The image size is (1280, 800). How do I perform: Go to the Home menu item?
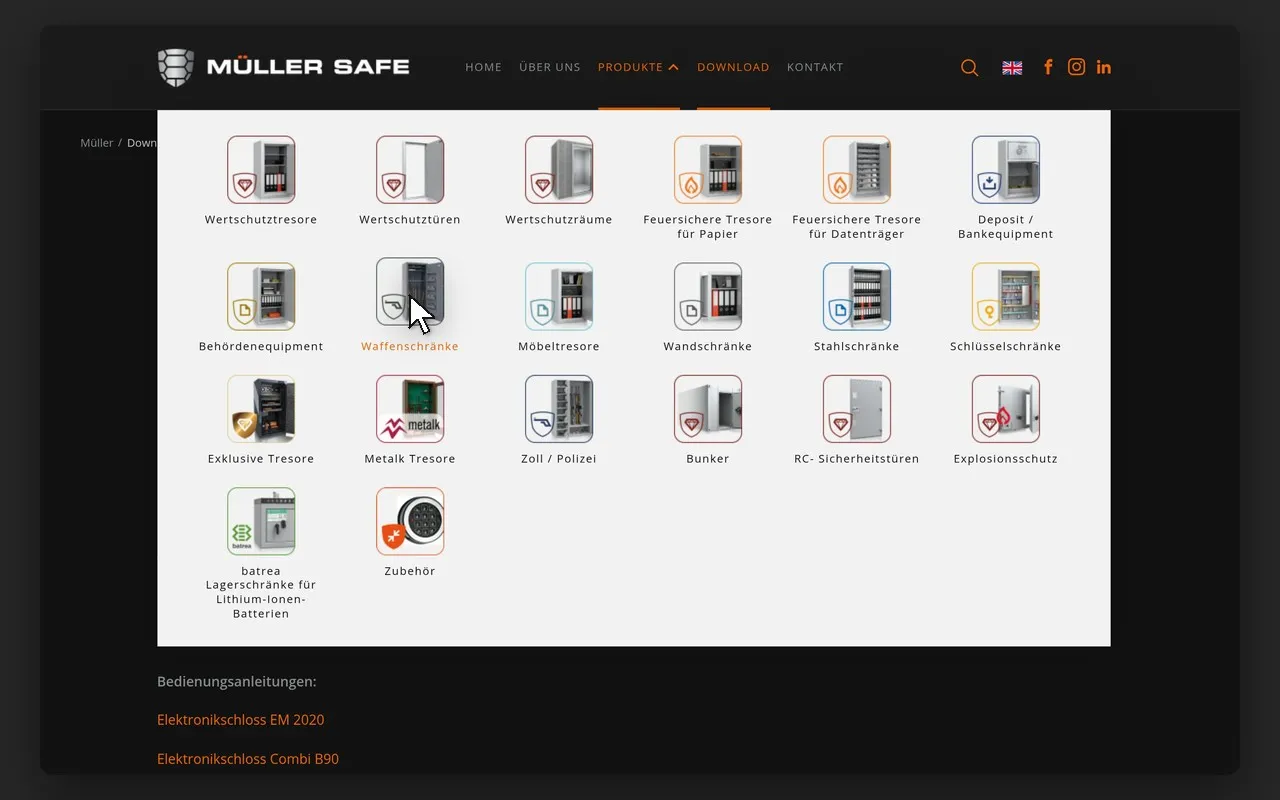click(x=484, y=68)
